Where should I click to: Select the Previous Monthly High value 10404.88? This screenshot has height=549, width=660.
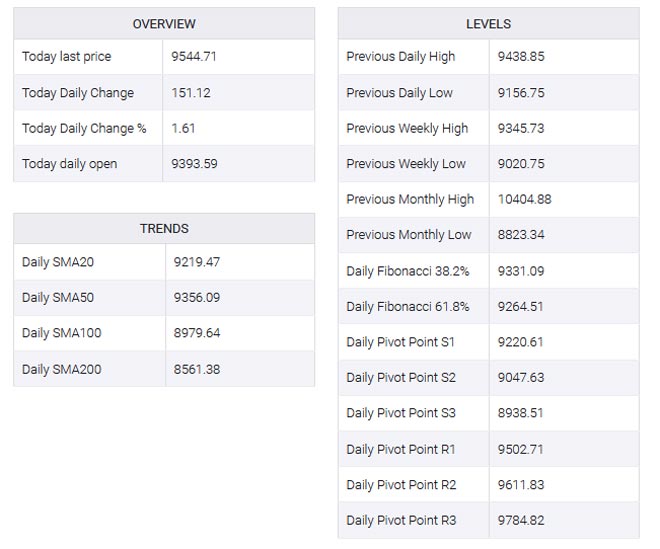pyautogui.click(x=524, y=199)
